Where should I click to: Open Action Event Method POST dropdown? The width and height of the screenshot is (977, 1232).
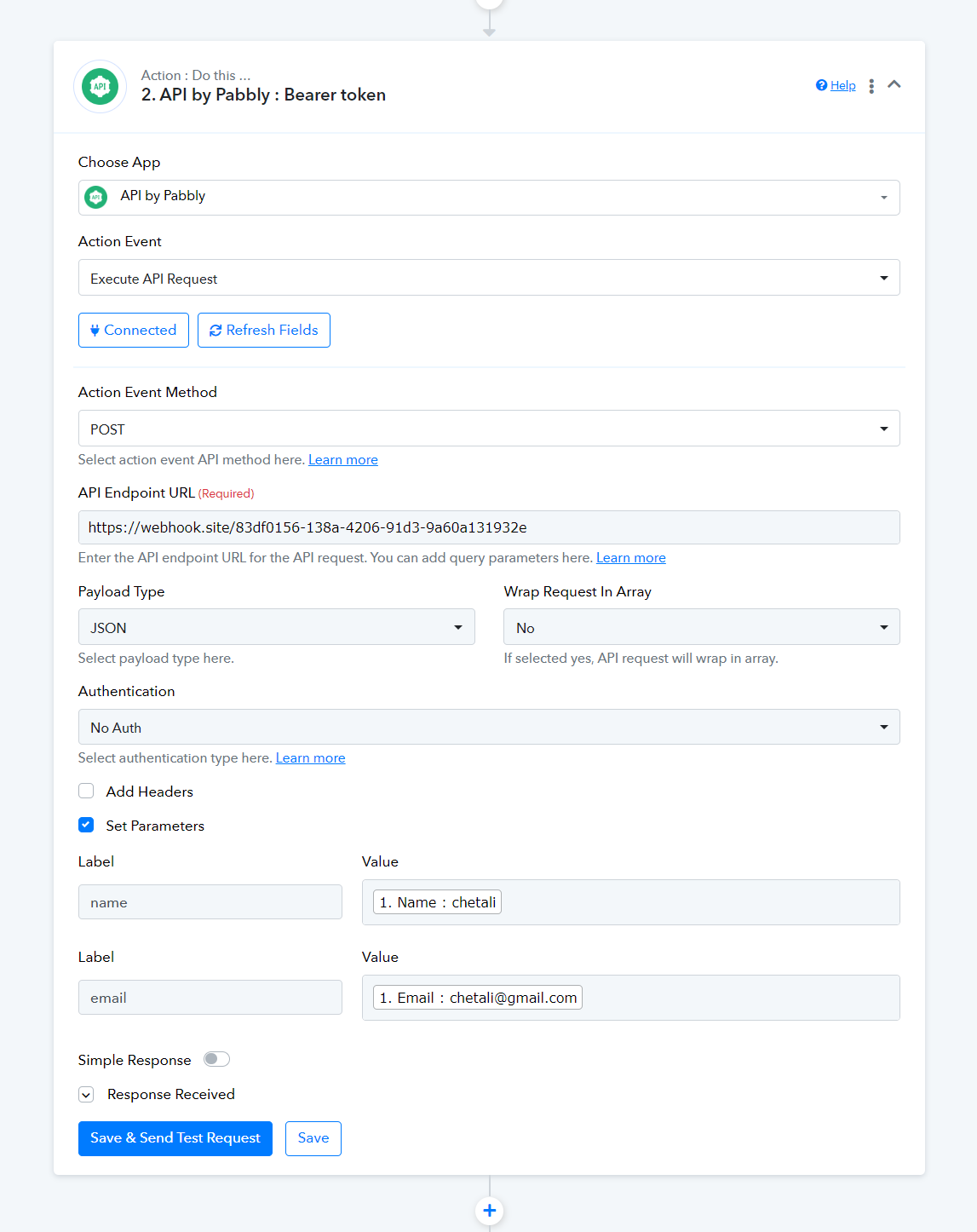click(x=489, y=429)
